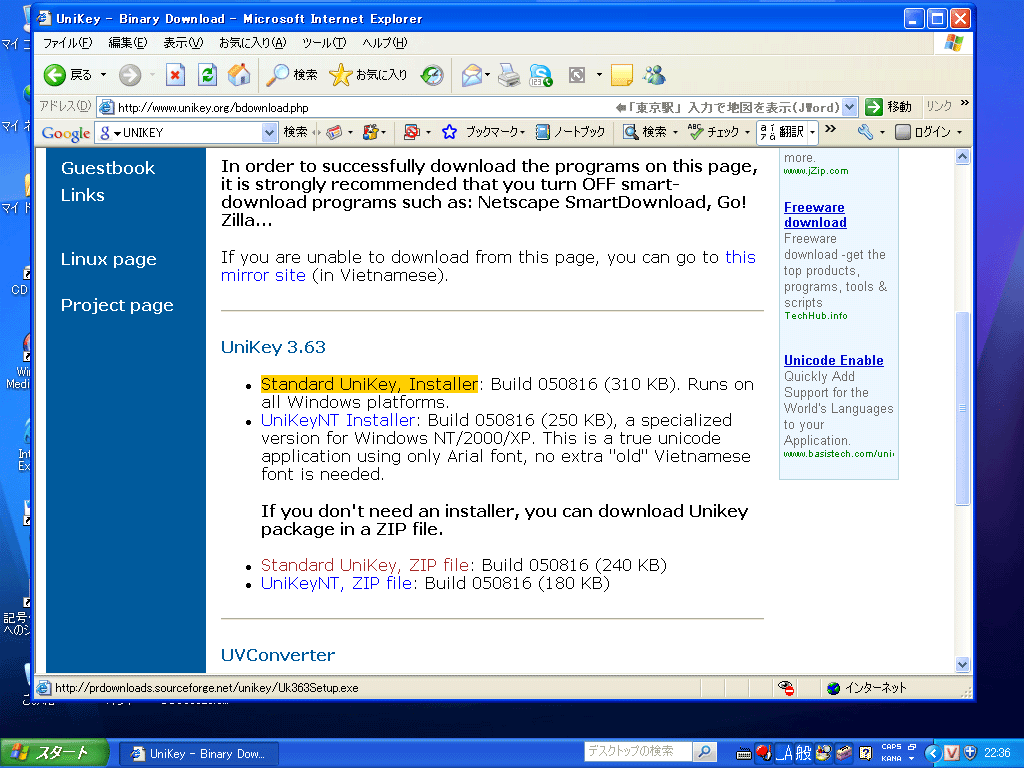
Task: Open the Messenger people icon
Action: tap(654, 75)
